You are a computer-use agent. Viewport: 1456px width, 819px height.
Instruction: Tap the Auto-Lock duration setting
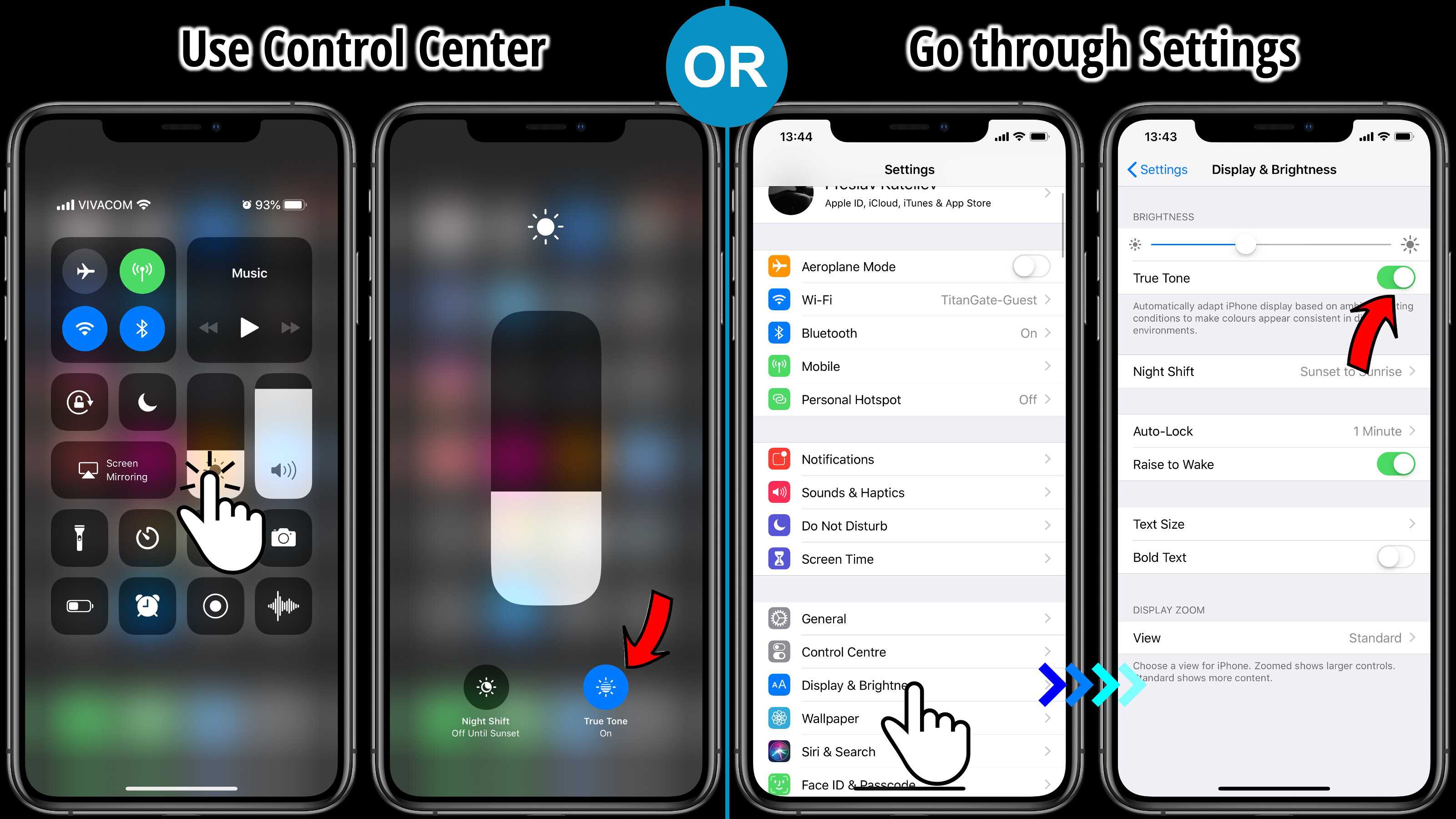pos(1270,430)
